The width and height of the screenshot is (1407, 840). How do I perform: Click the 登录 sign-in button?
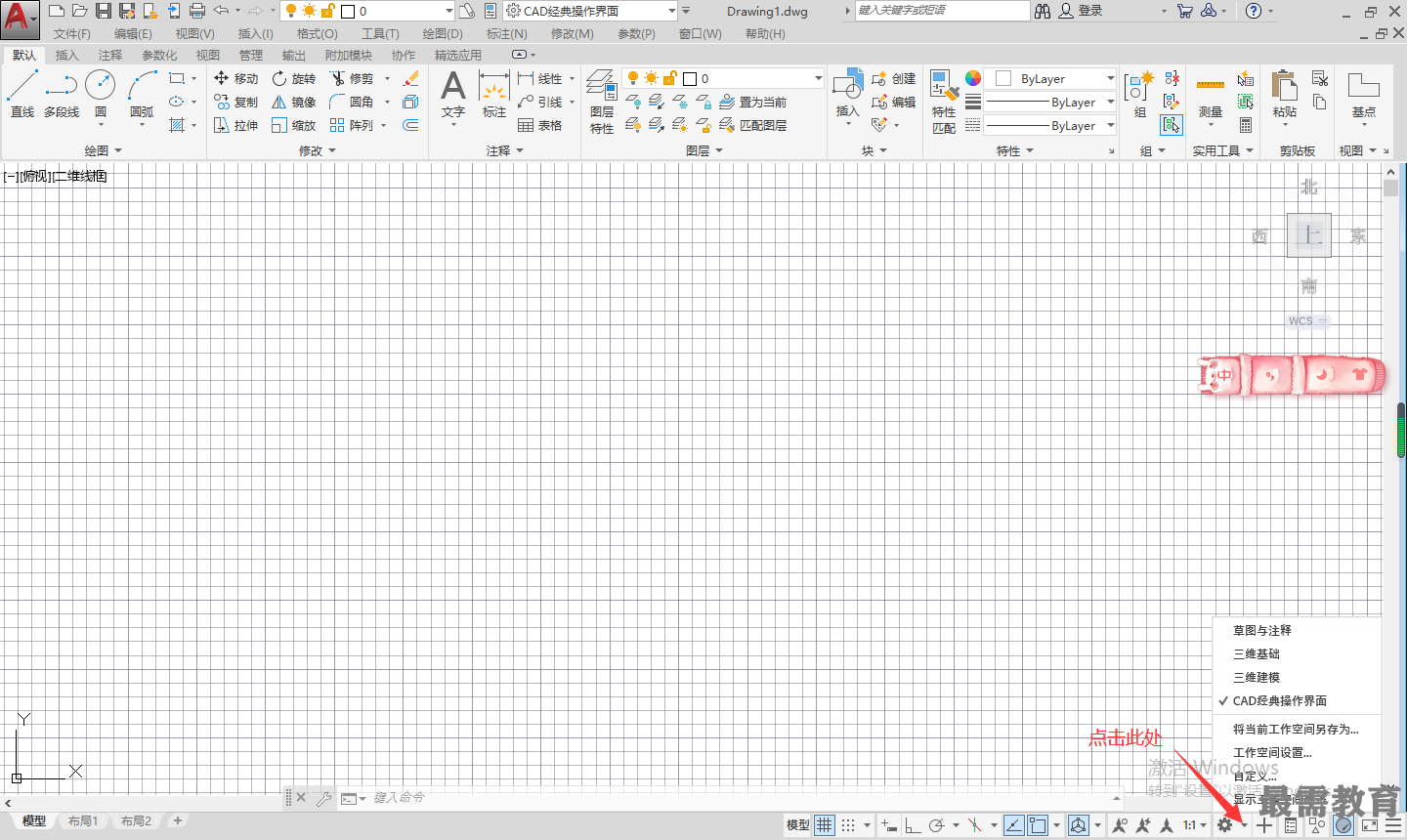pyautogui.click(x=1081, y=11)
